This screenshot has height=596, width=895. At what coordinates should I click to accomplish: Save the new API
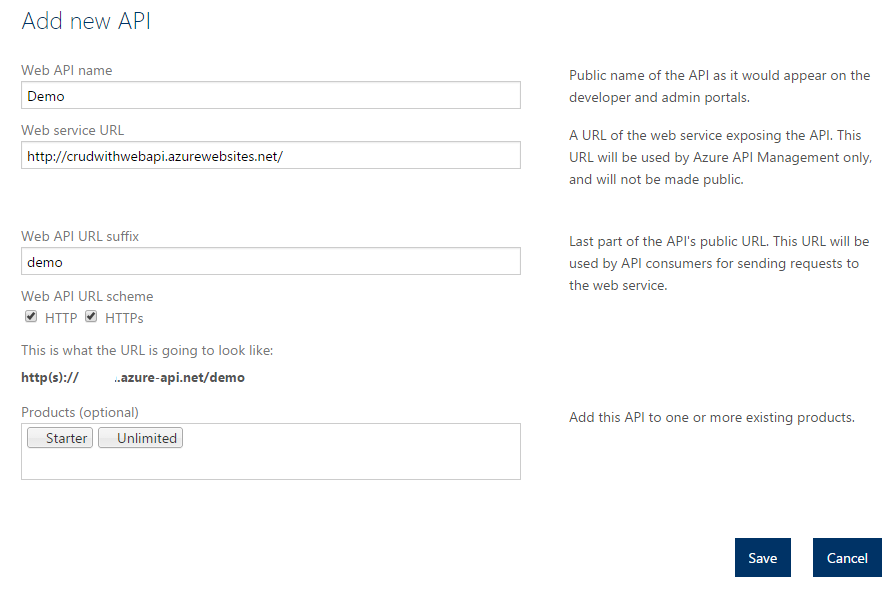click(762, 558)
